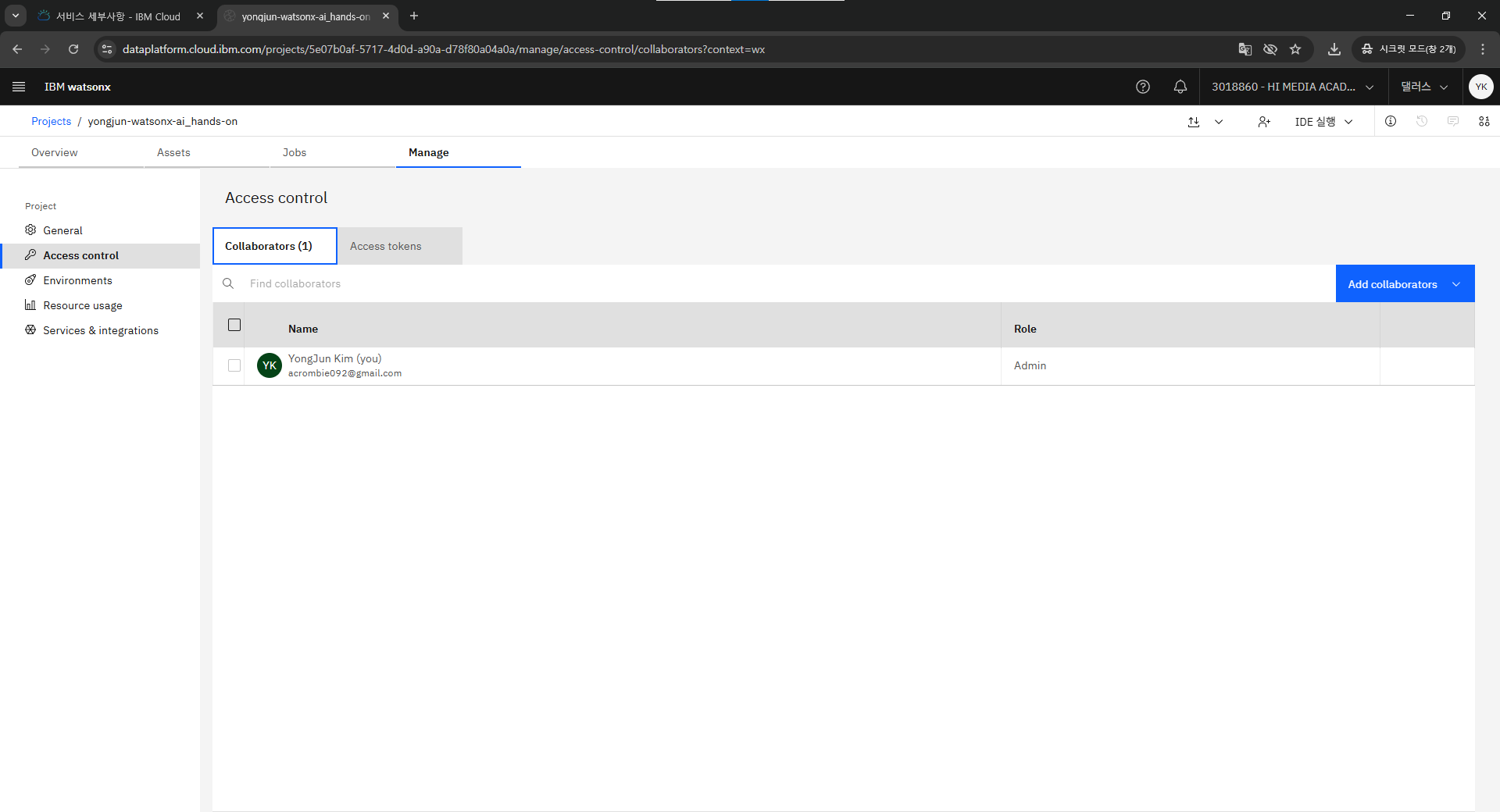Check the YongJun Kim row checkbox
This screenshot has height=812, width=1500.
point(234,365)
